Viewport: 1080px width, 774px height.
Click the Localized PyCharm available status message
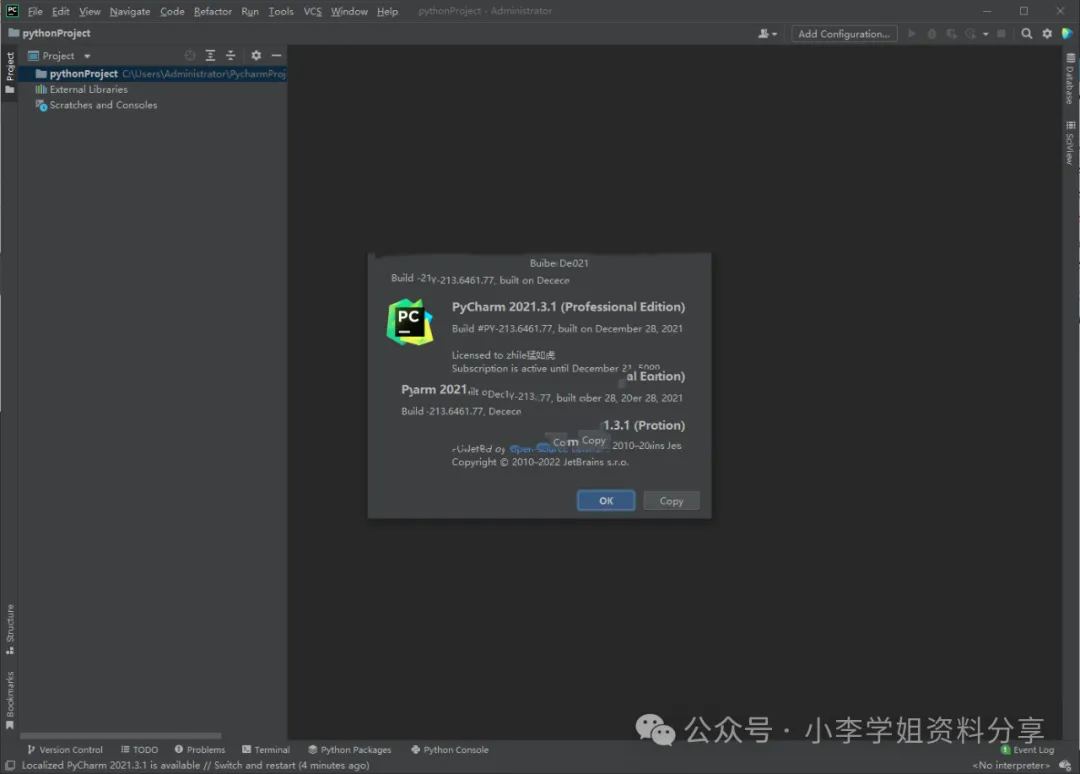[196, 765]
